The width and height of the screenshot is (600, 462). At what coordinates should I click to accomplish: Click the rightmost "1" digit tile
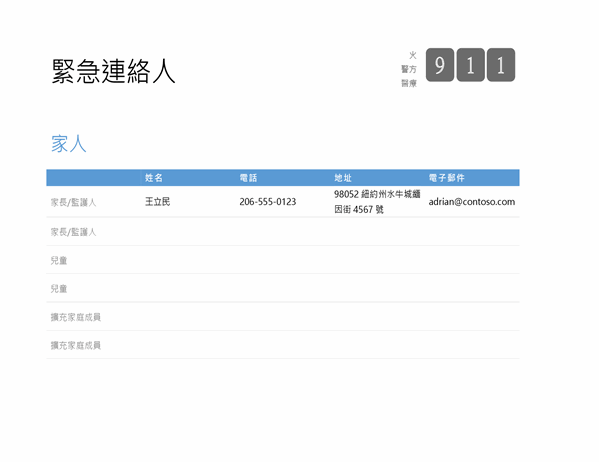pos(500,66)
